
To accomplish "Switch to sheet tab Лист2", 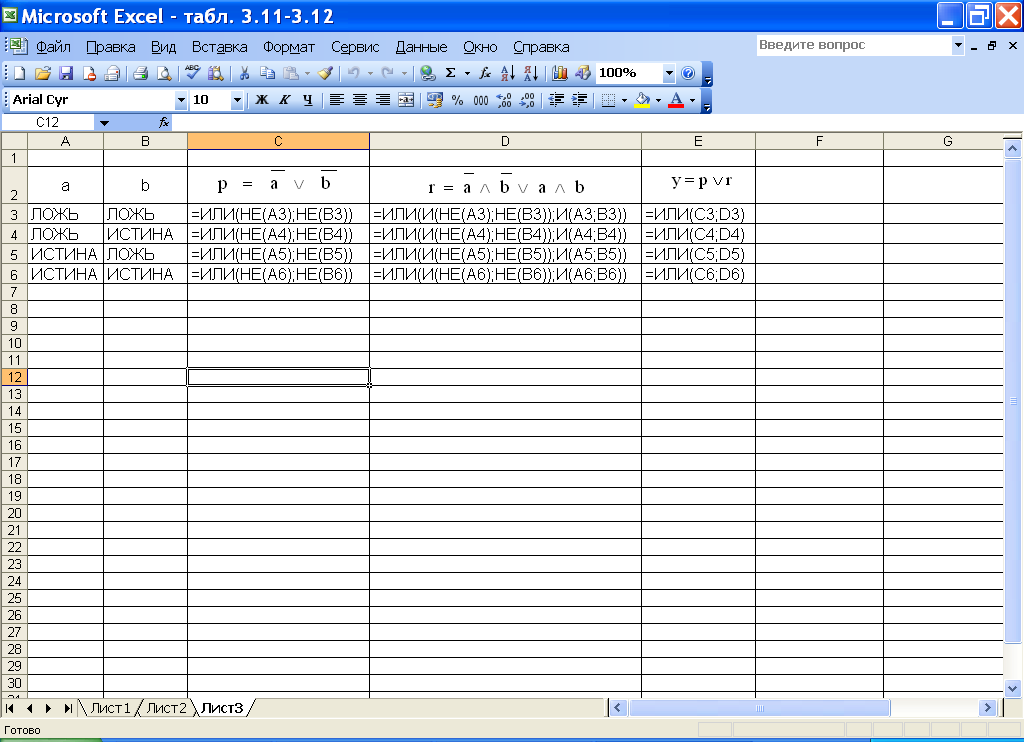I will click(x=166, y=708).
